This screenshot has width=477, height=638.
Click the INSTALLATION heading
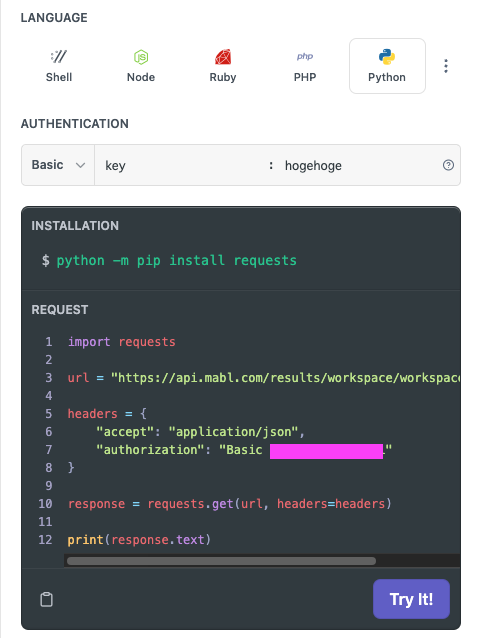(x=75, y=226)
